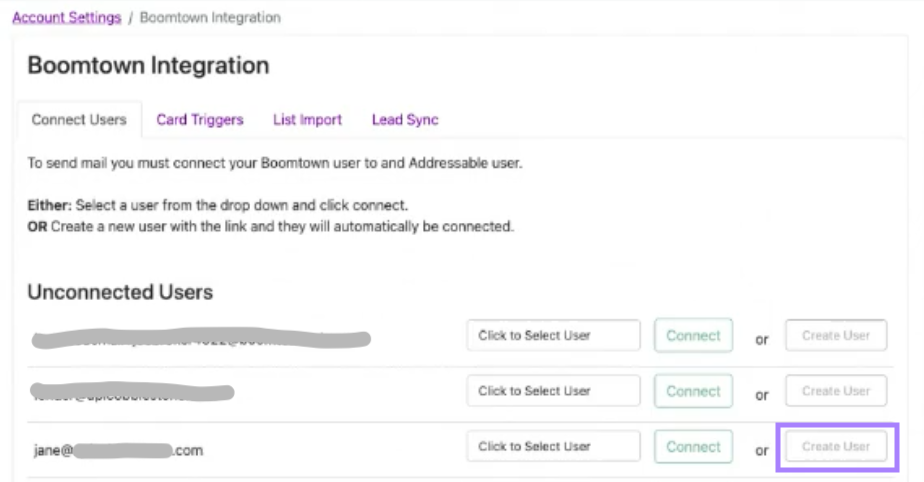Click the first unconnected user's blurred email
Viewport: 924px width, 482px height.
(x=200, y=340)
